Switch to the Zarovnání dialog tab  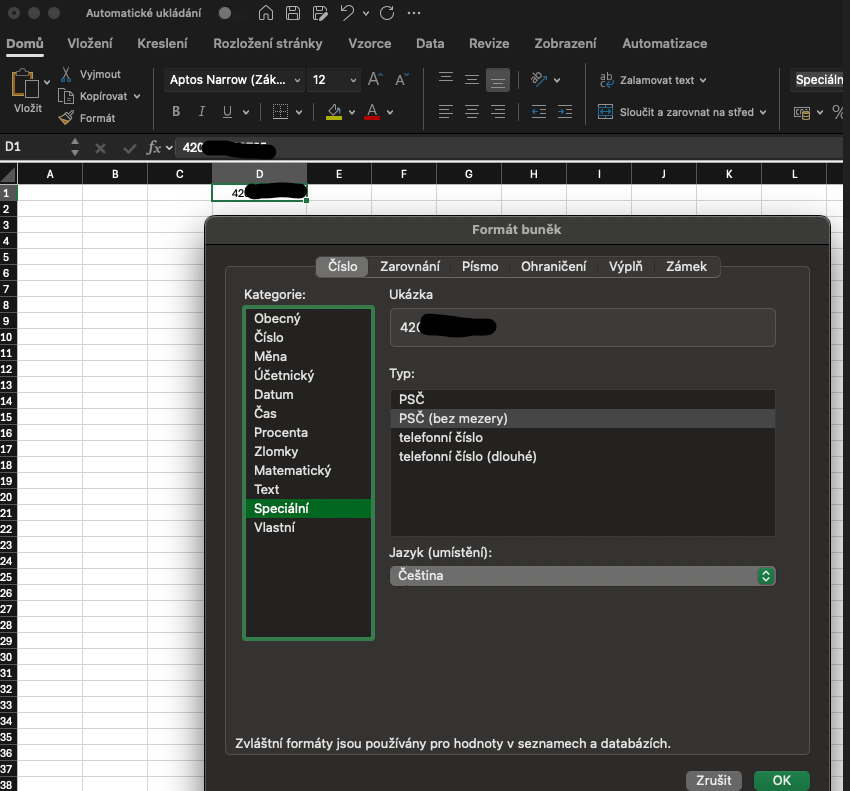tap(409, 267)
